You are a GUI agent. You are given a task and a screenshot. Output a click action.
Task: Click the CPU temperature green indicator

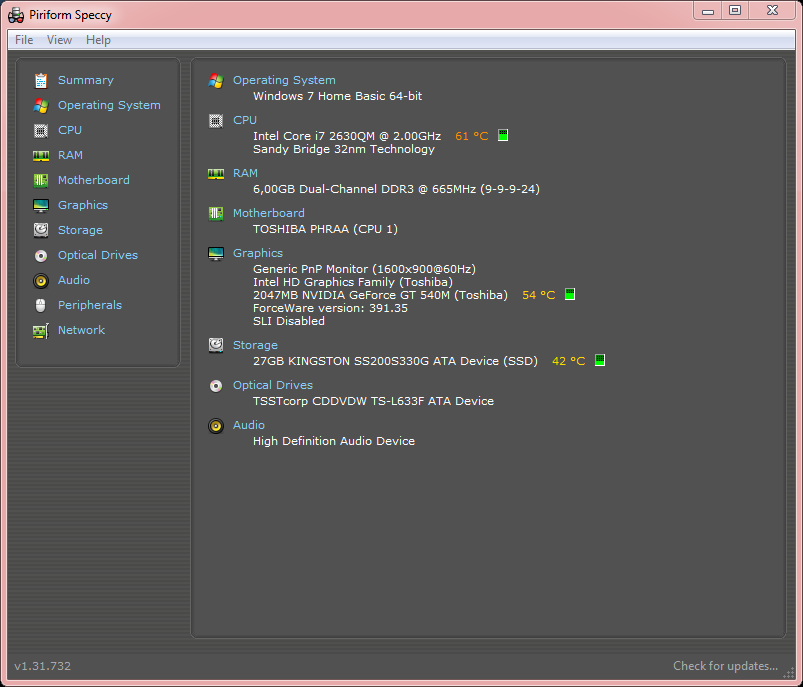503,136
